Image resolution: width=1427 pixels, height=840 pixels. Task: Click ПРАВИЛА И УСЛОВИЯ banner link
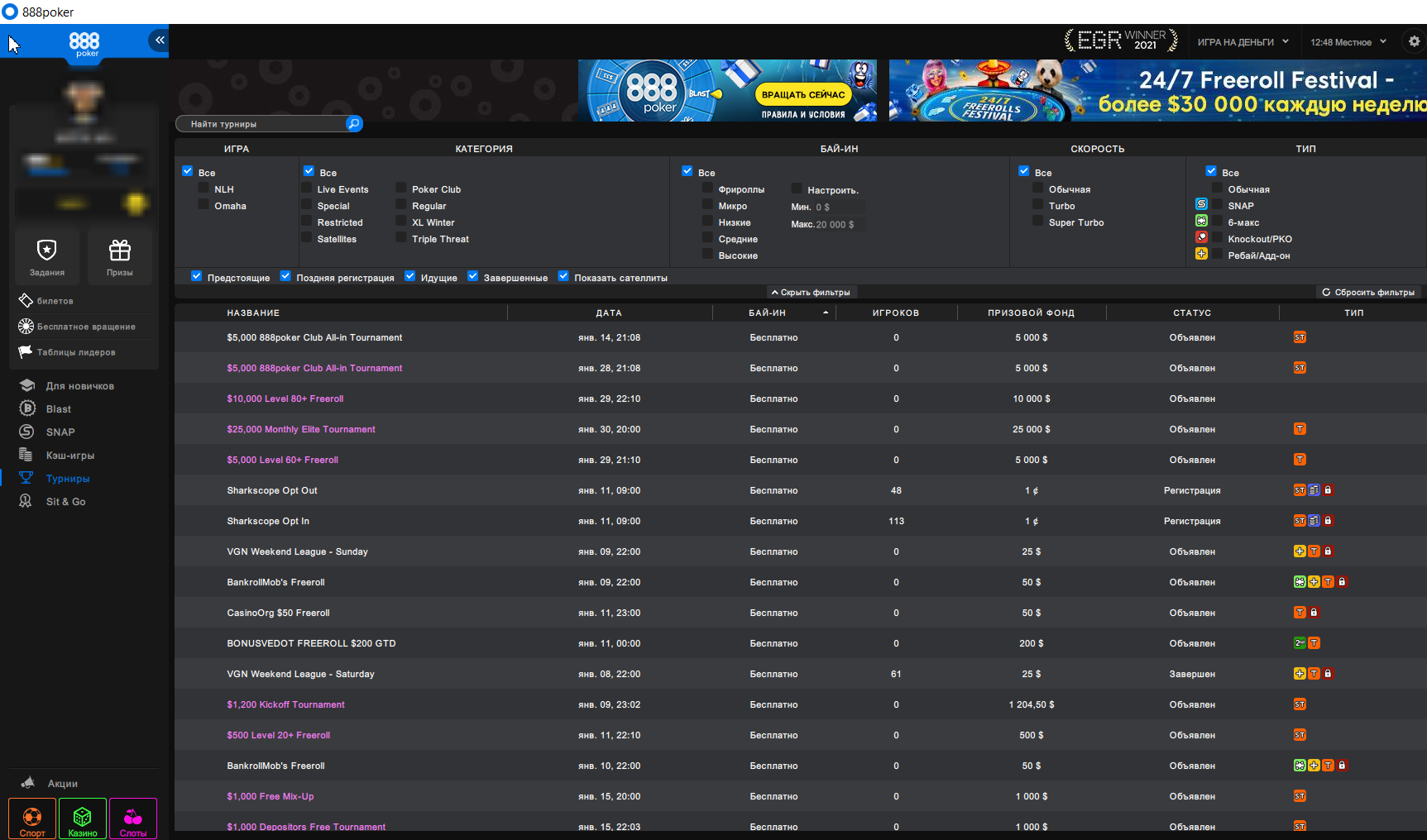803,115
